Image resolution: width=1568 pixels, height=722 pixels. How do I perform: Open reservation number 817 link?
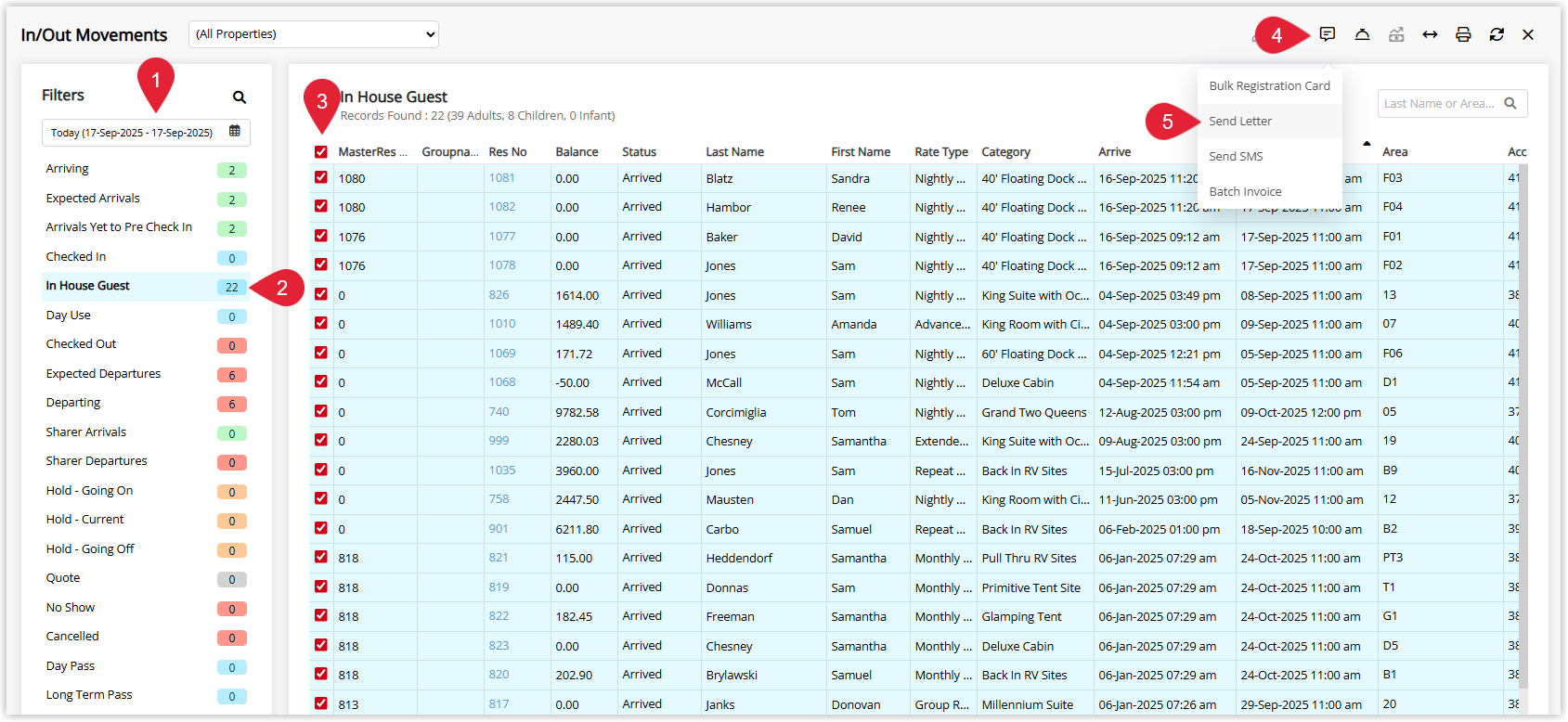[499, 703]
